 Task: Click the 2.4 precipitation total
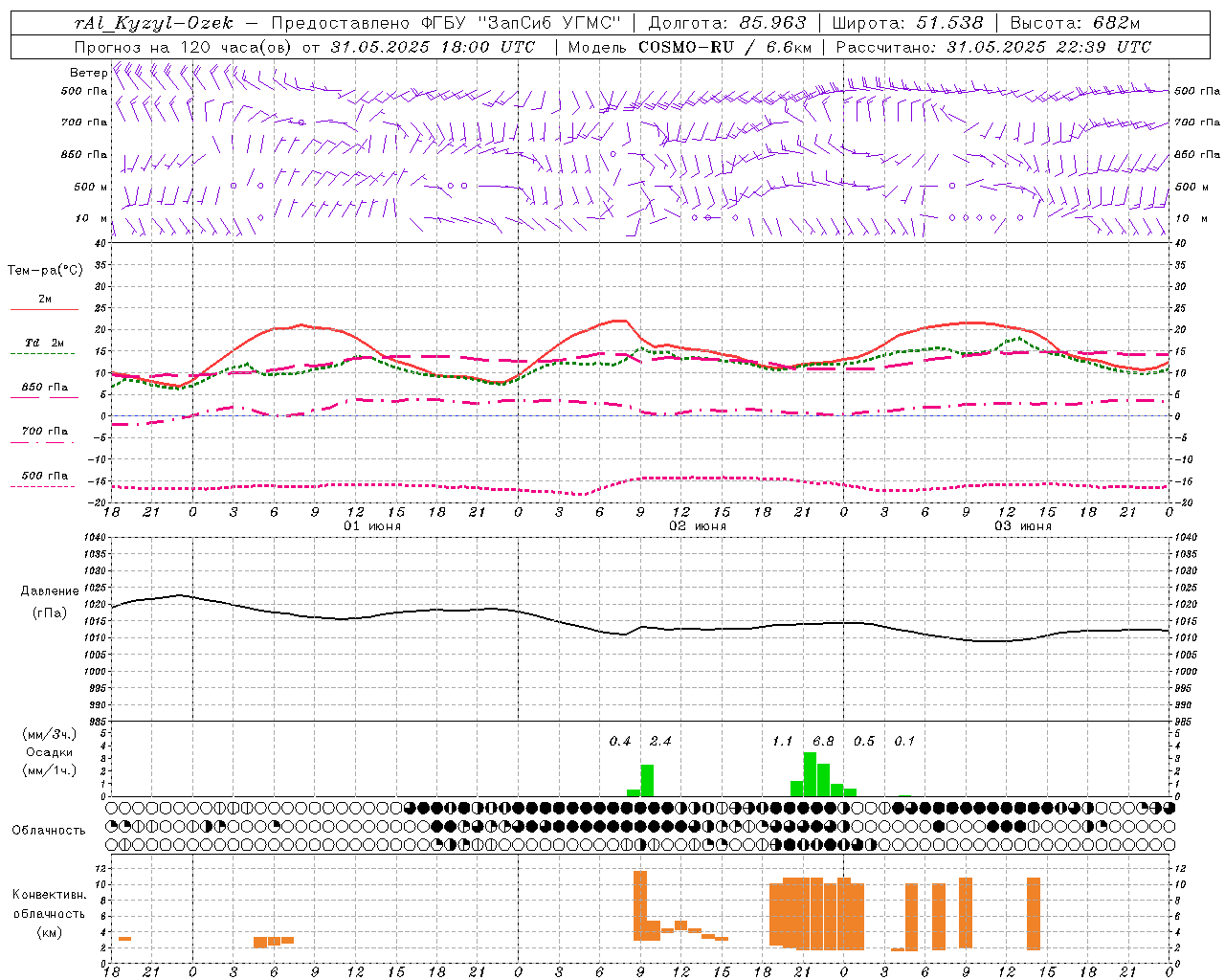(660, 742)
